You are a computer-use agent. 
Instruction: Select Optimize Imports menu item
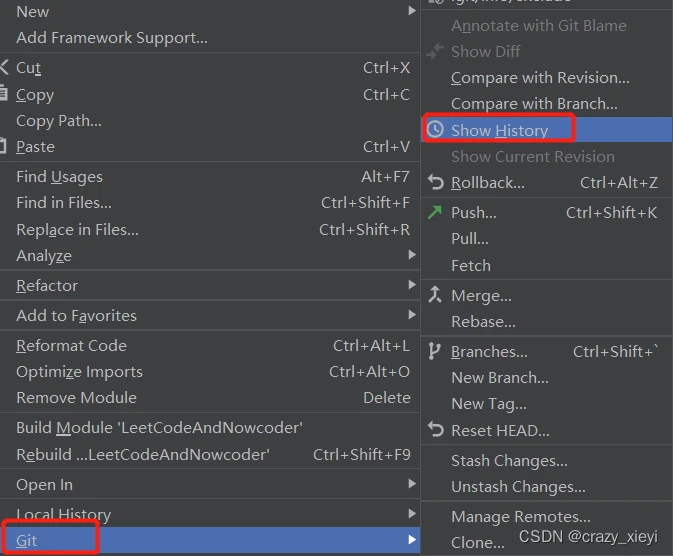click(x=209, y=372)
